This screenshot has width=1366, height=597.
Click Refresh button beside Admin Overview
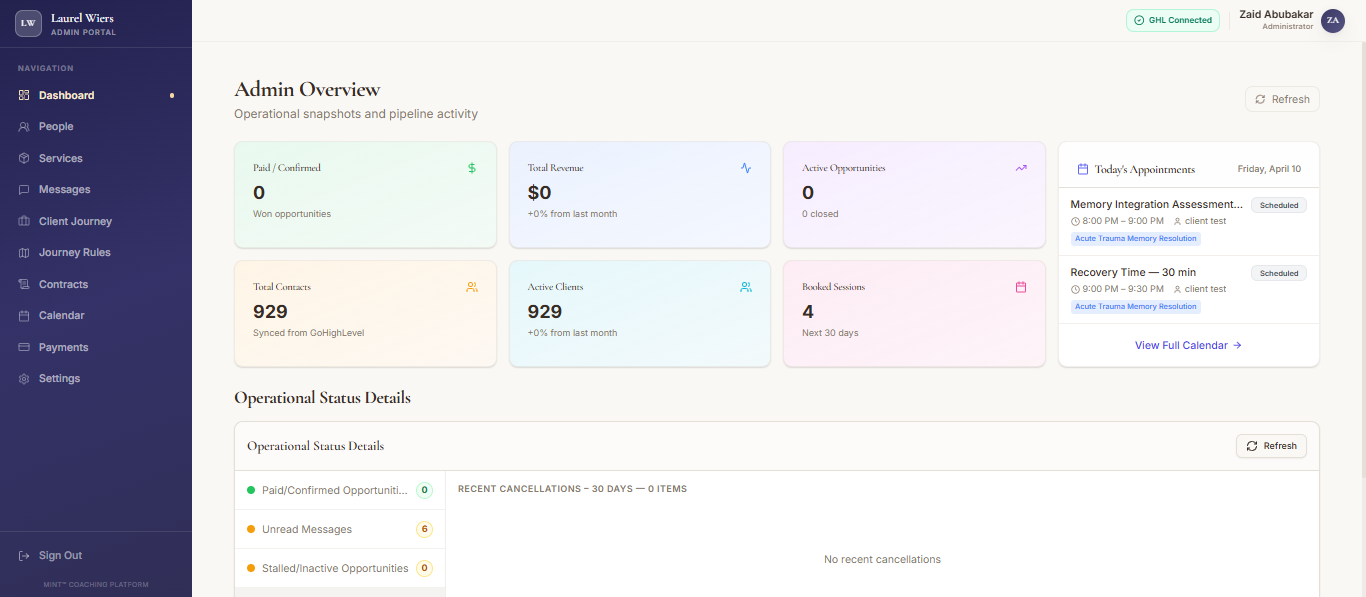[x=1282, y=99]
